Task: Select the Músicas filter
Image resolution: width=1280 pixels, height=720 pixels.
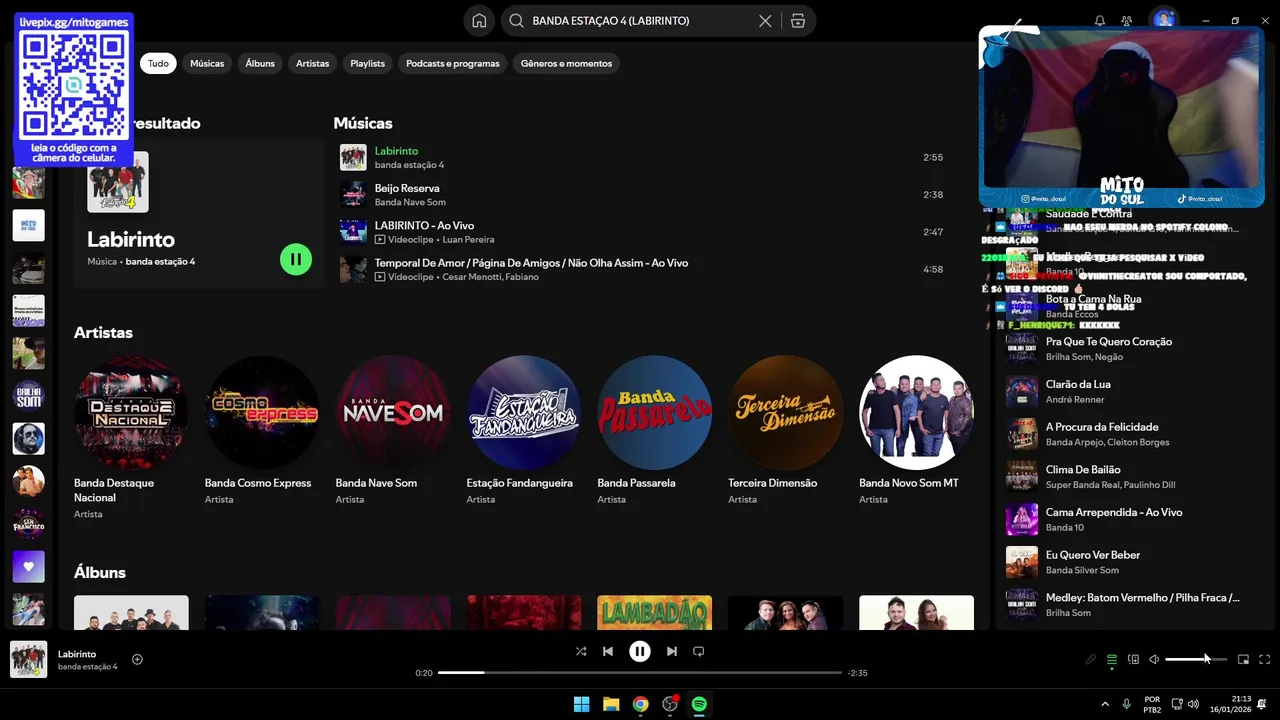Action: 207,63
